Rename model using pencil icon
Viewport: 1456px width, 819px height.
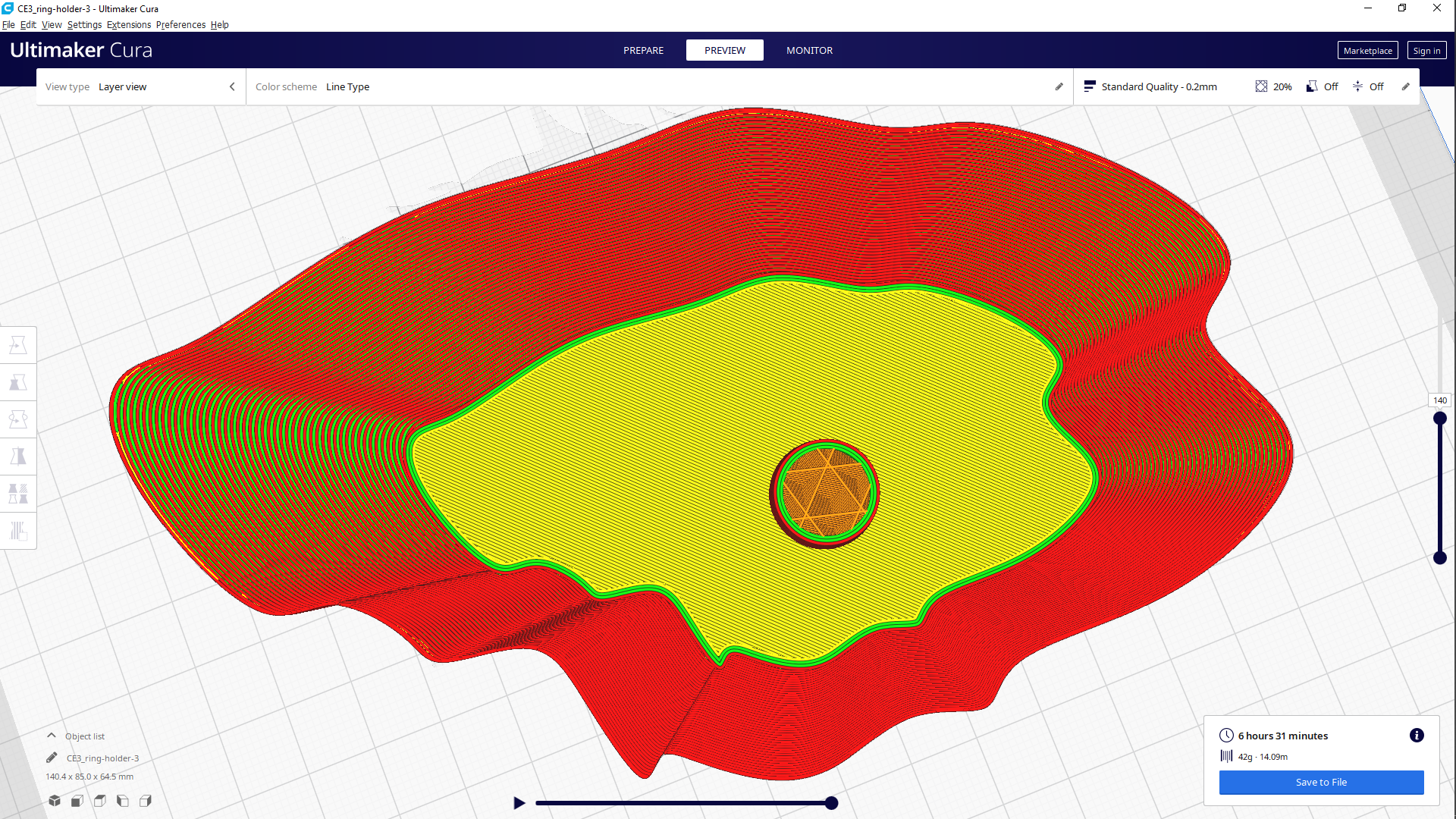coord(52,758)
